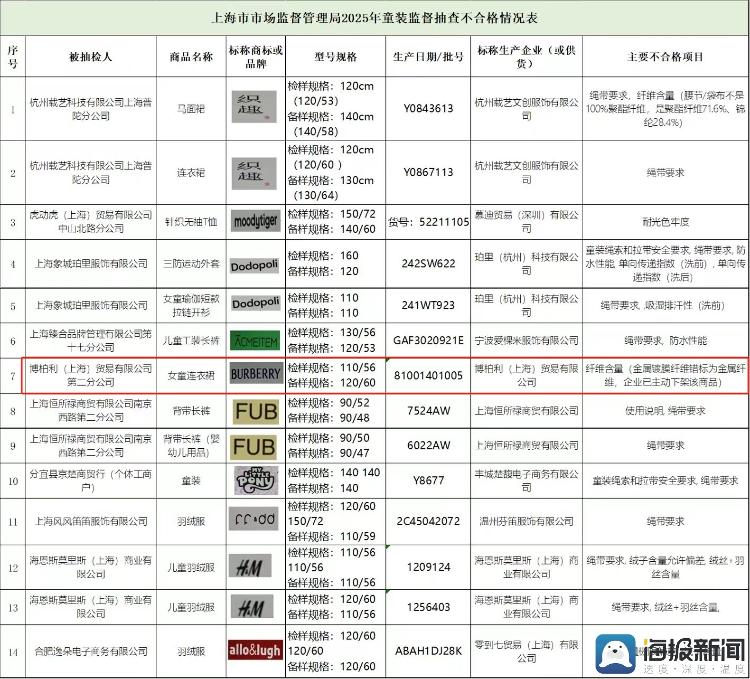Click spec cell 检样规格：130/56 in row 6

[x=331, y=333]
